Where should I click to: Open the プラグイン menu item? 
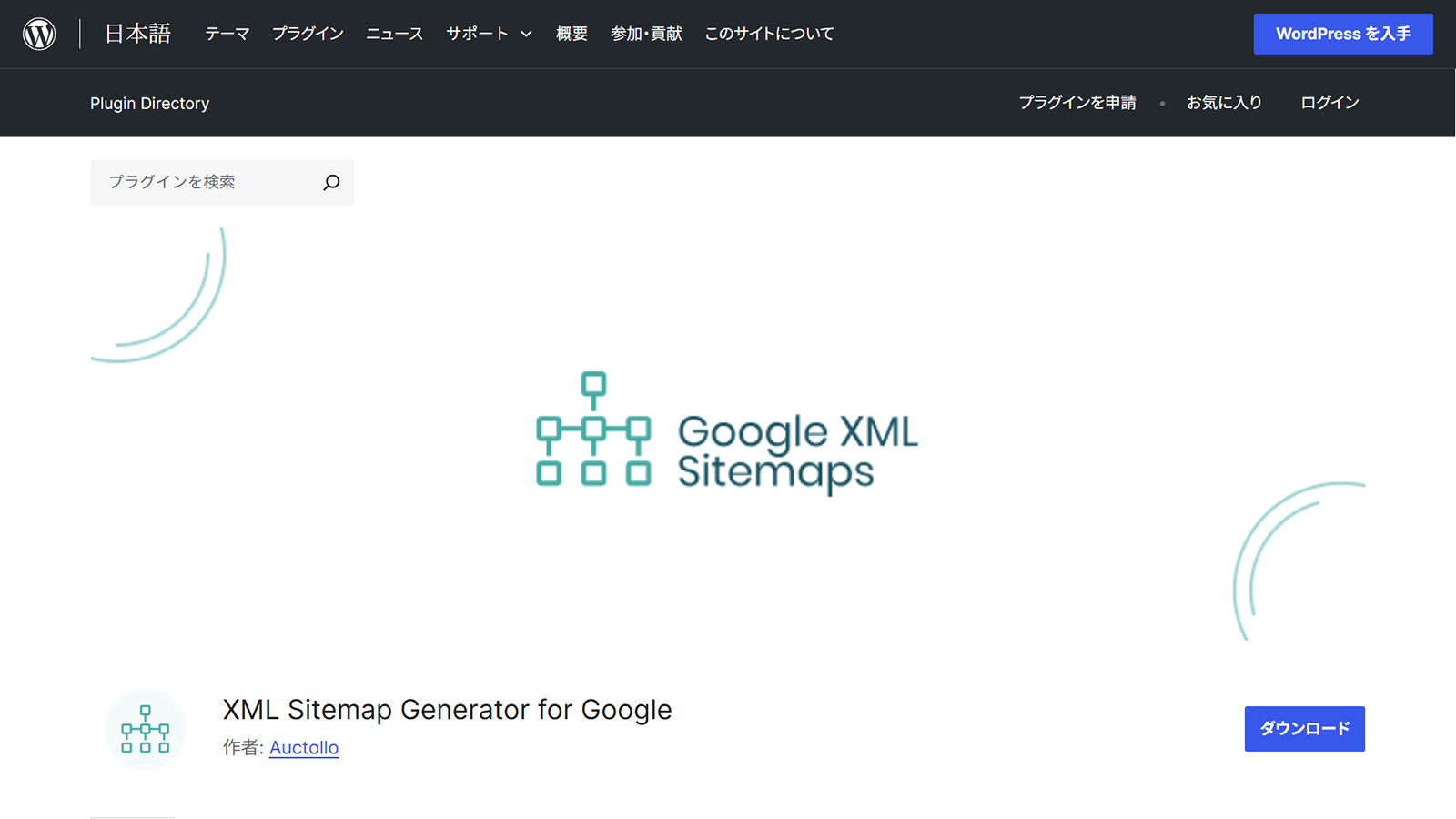click(308, 34)
